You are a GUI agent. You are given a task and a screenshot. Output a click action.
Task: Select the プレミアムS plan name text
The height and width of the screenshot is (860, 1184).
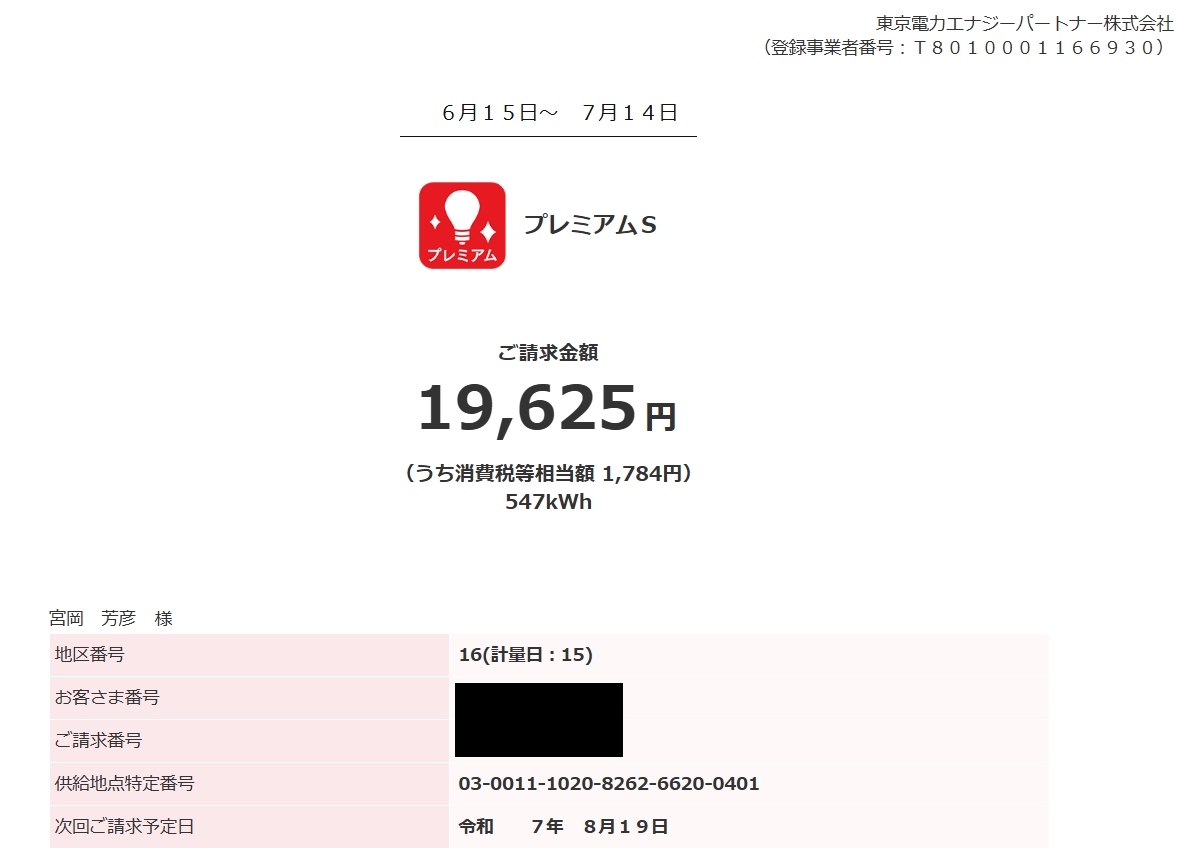(x=590, y=224)
